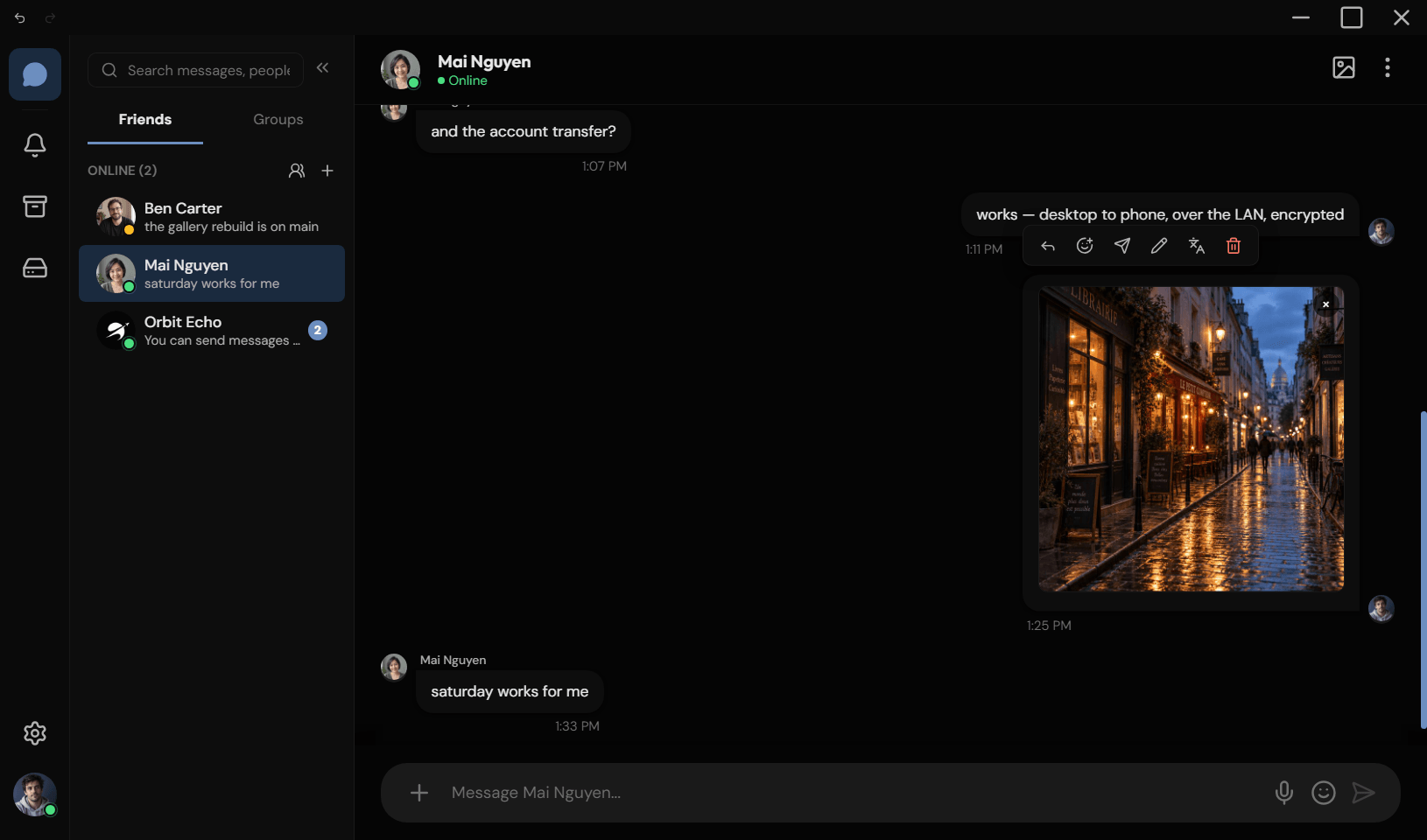Click your profile avatar at bottom left
The image size is (1427, 840).
pos(35,794)
